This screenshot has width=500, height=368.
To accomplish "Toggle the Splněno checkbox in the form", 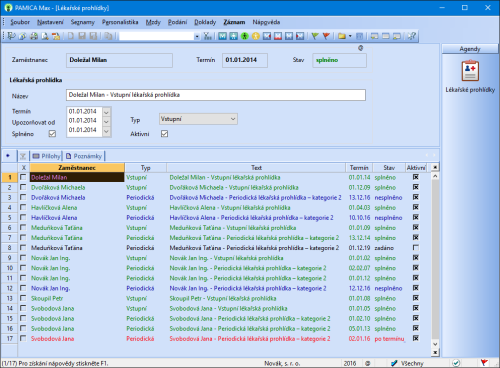I will pyautogui.click(x=52, y=134).
